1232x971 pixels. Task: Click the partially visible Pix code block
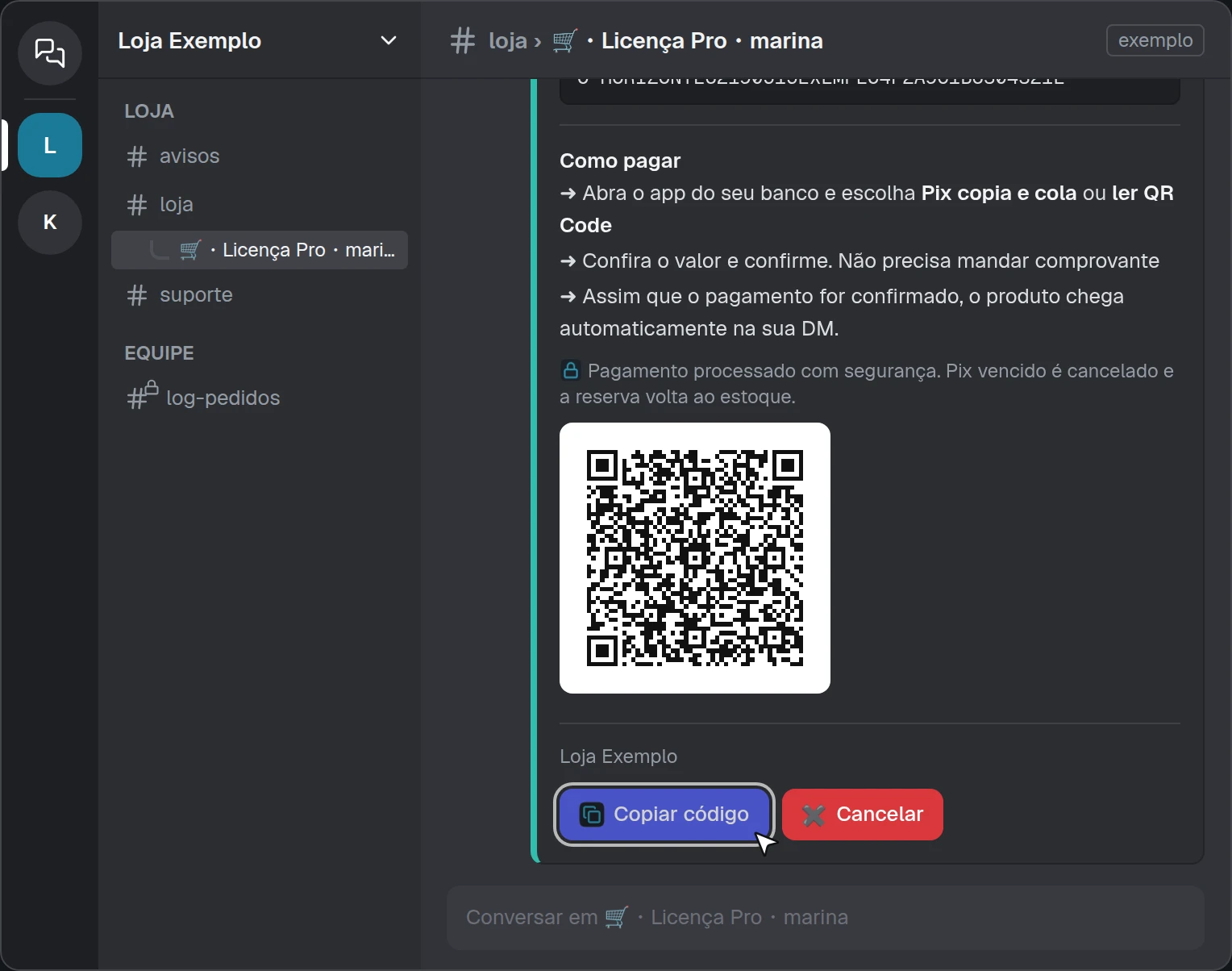870,91
